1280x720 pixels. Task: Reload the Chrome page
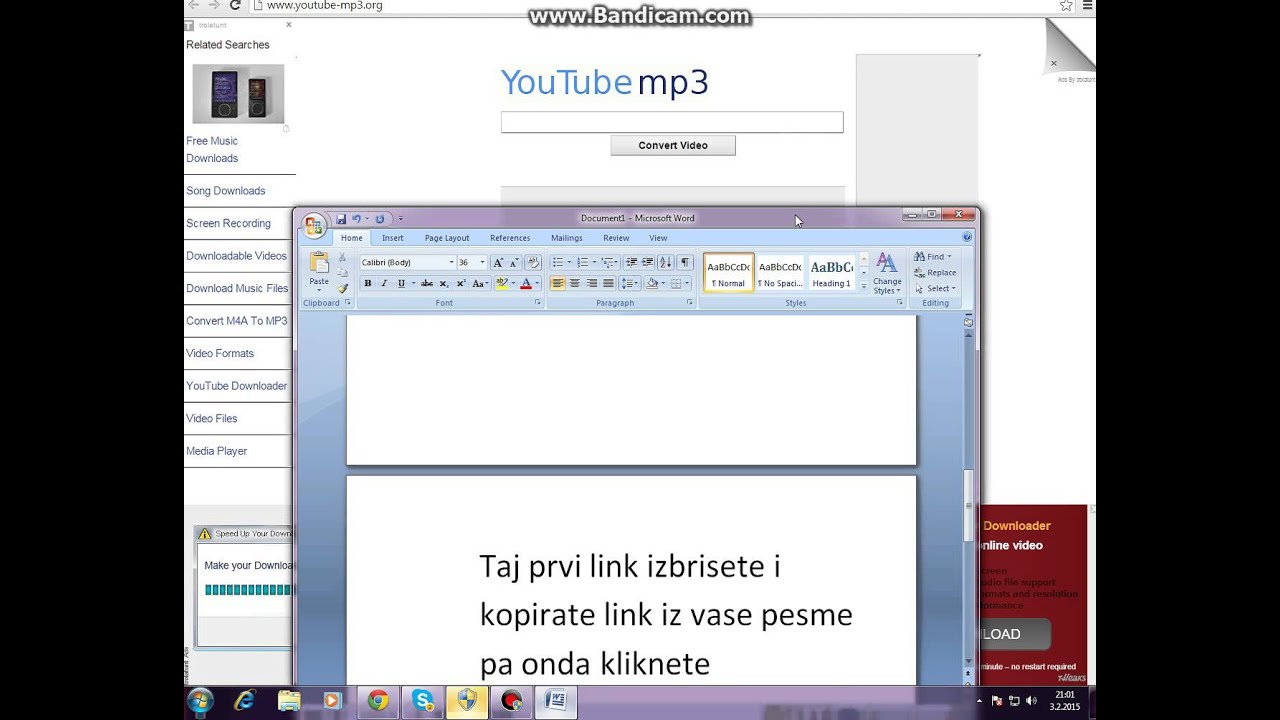(x=235, y=6)
